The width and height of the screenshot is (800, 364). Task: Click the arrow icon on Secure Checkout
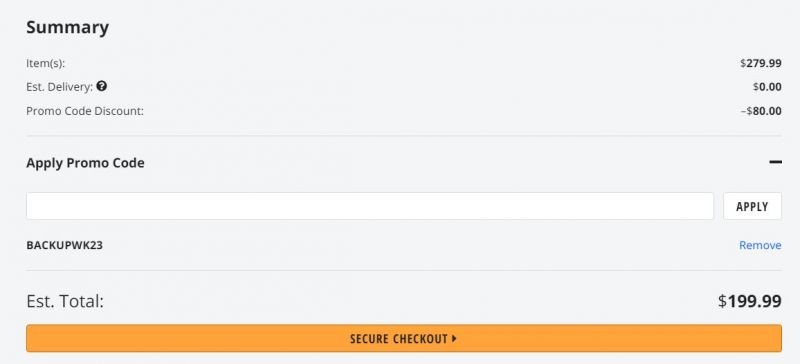pyautogui.click(x=454, y=338)
